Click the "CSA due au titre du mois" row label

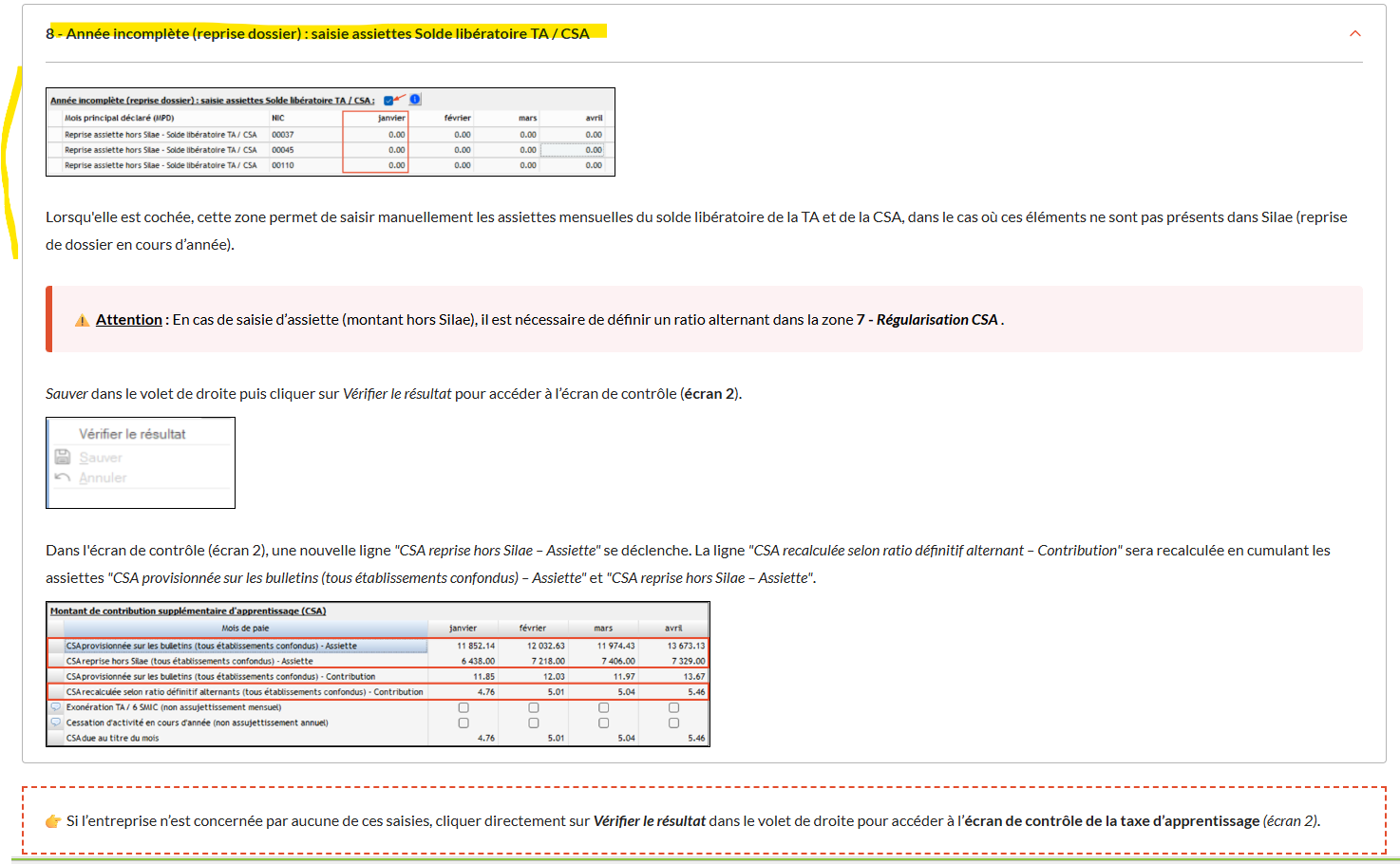112,738
